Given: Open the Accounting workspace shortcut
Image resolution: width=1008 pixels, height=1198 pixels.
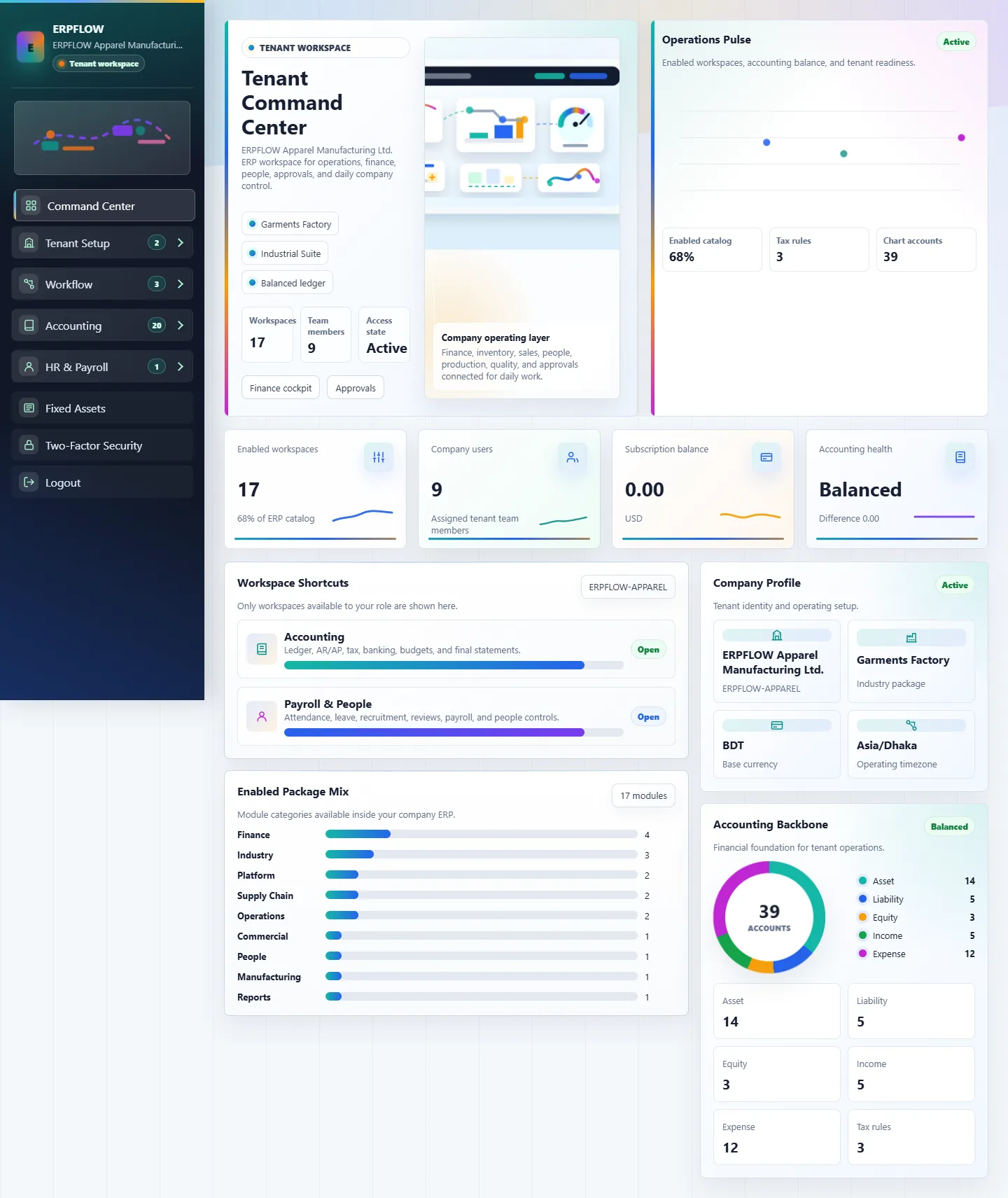Looking at the screenshot, I should tap(456, 649).
